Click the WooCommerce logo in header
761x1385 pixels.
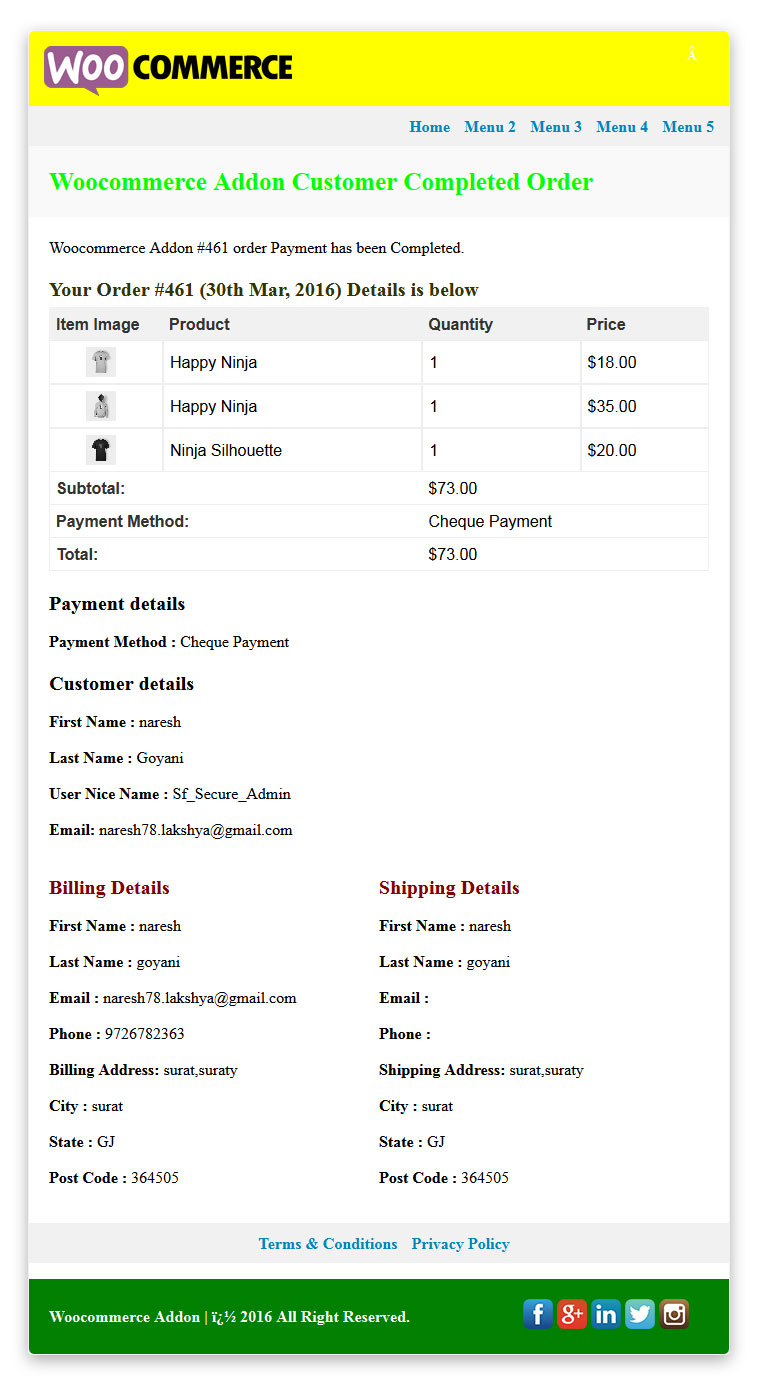[x=168, y=69]
